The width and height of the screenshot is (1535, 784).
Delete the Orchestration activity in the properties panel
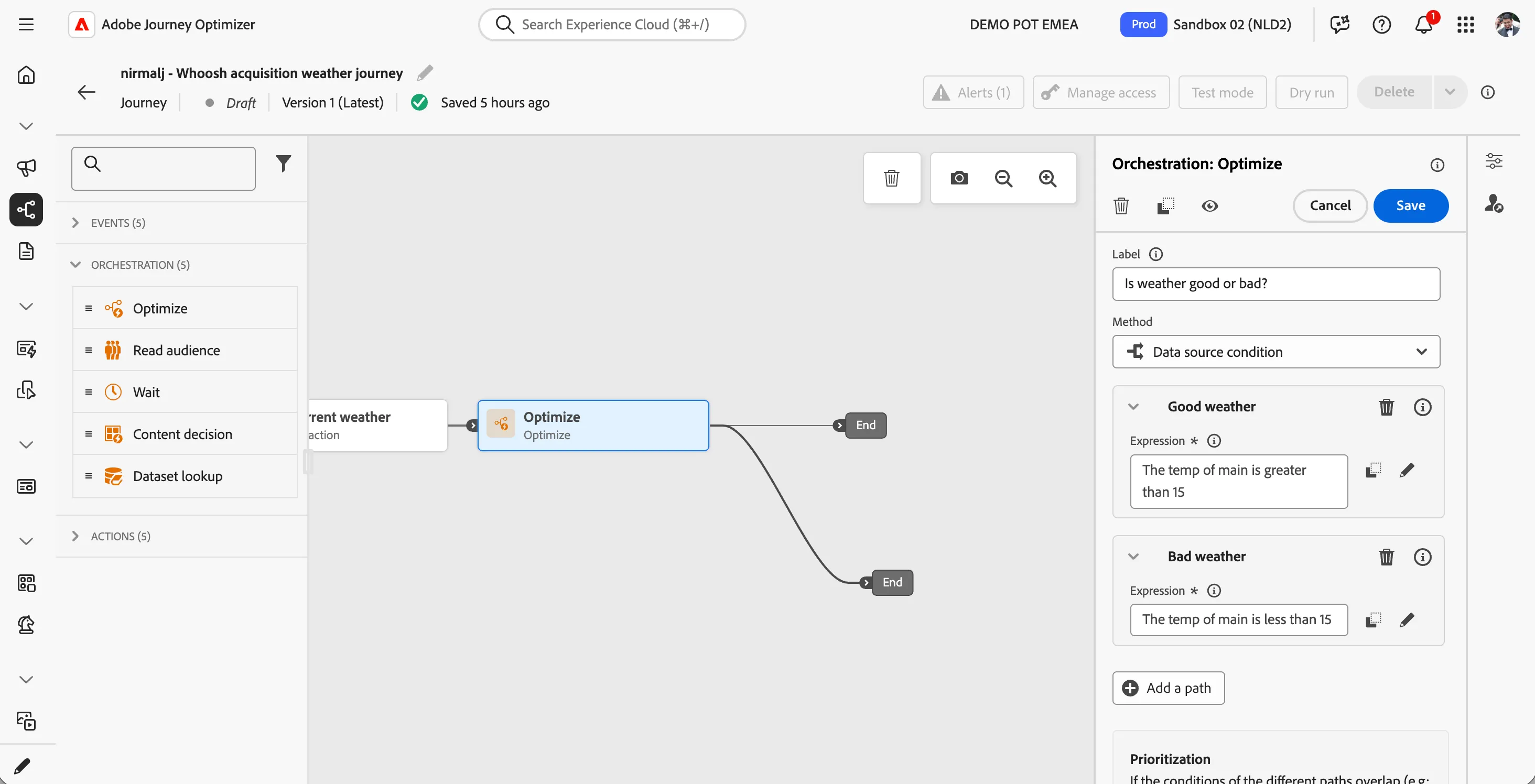pos(1121,206)
